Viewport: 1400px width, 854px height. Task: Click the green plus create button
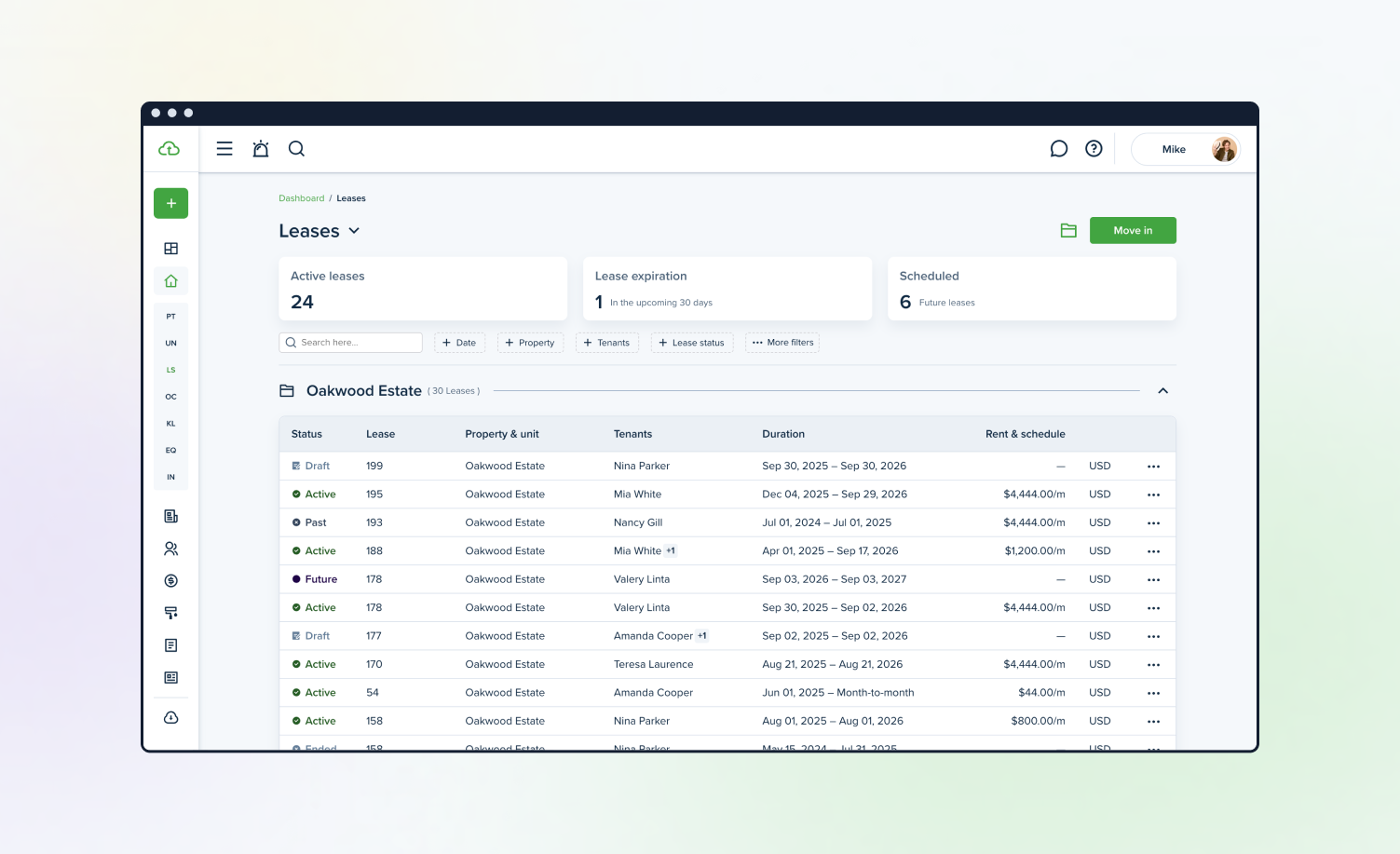tap(170, 203)
